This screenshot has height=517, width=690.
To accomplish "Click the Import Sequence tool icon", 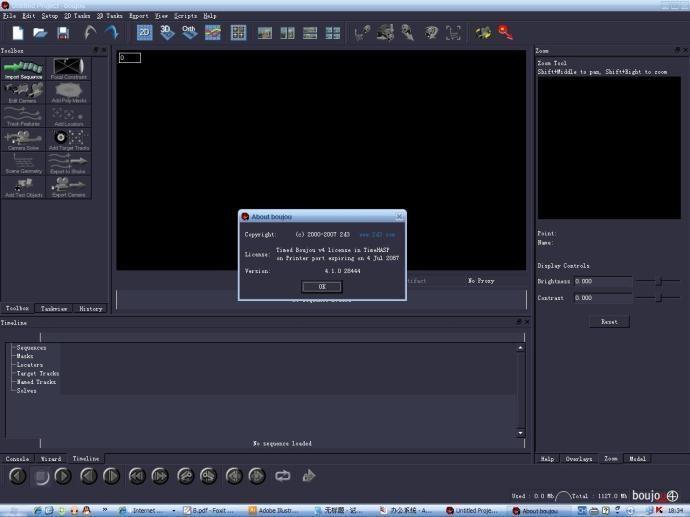I will (23, 68).
